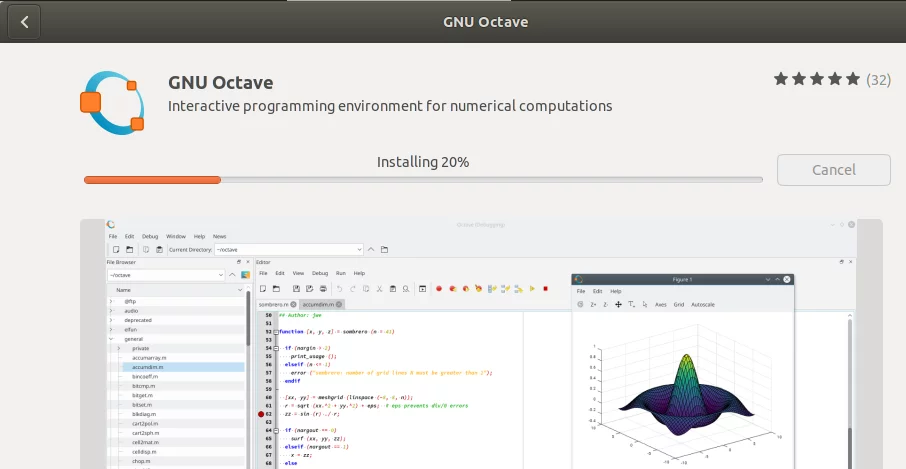Screen dimensions: 906x469
Task: Select the text insert tool in Figure 1
Action: 631,304
